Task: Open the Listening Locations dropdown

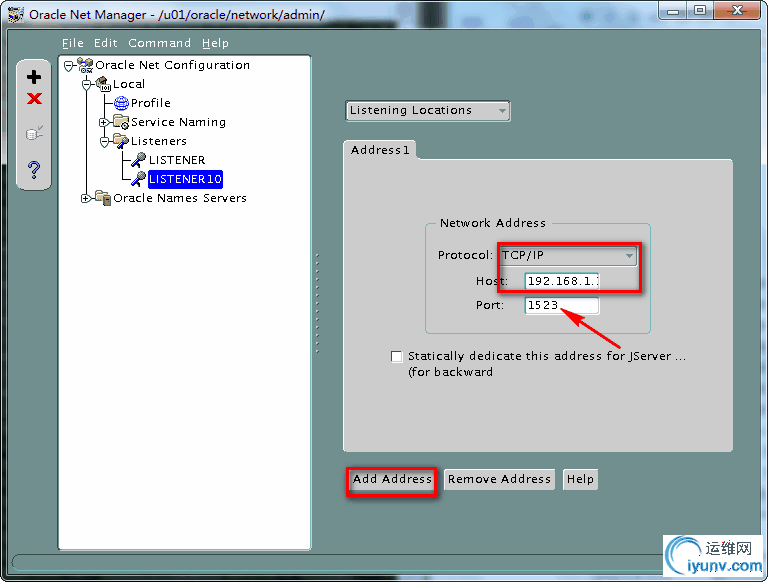Action: point(428,111)
